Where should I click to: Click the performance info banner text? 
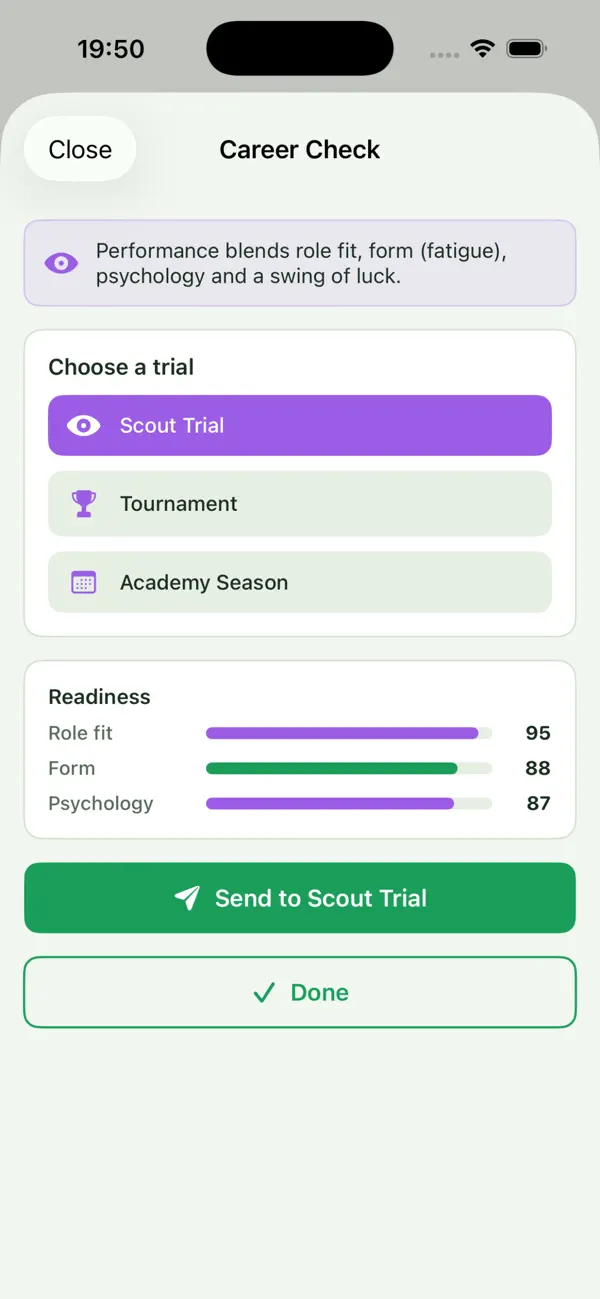pos(301,263)
